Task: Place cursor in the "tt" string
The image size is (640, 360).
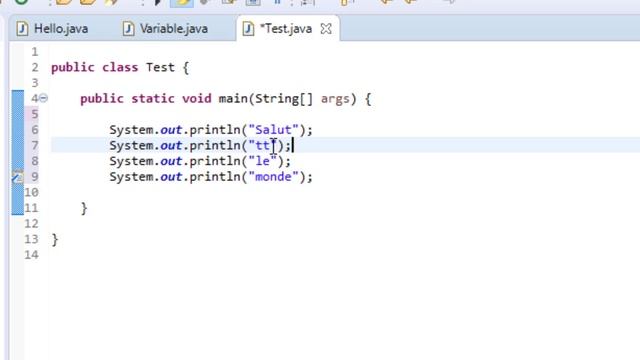Action: pos(262,145)
